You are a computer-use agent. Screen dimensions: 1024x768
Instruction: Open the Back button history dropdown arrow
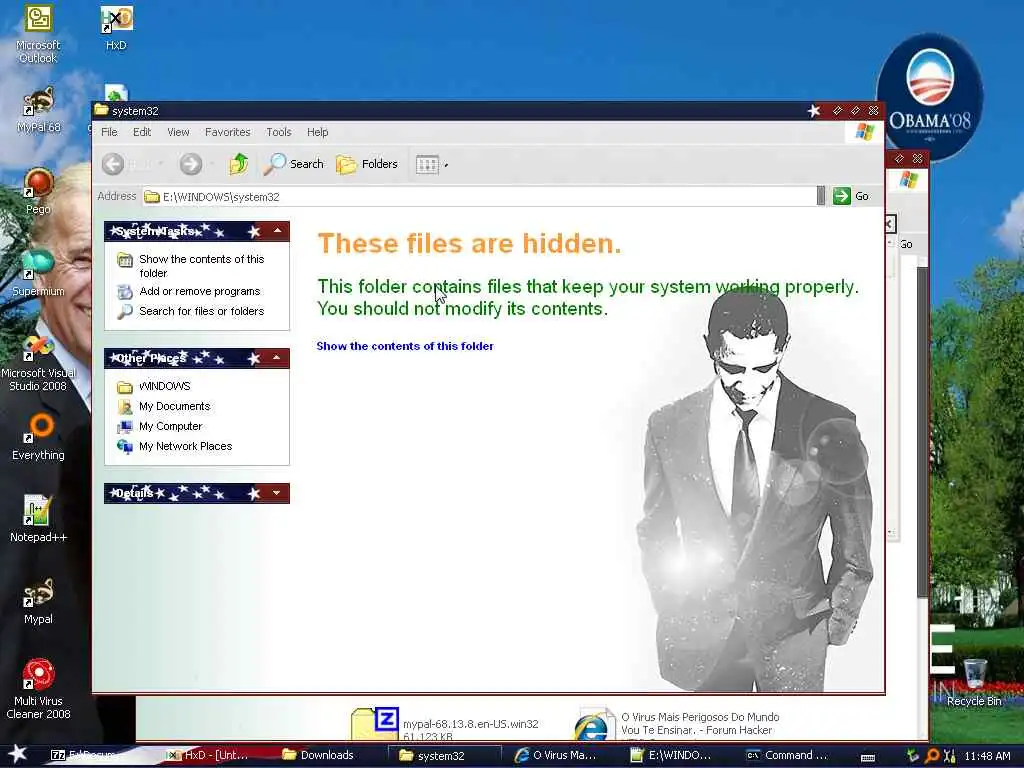click(161, 164)
